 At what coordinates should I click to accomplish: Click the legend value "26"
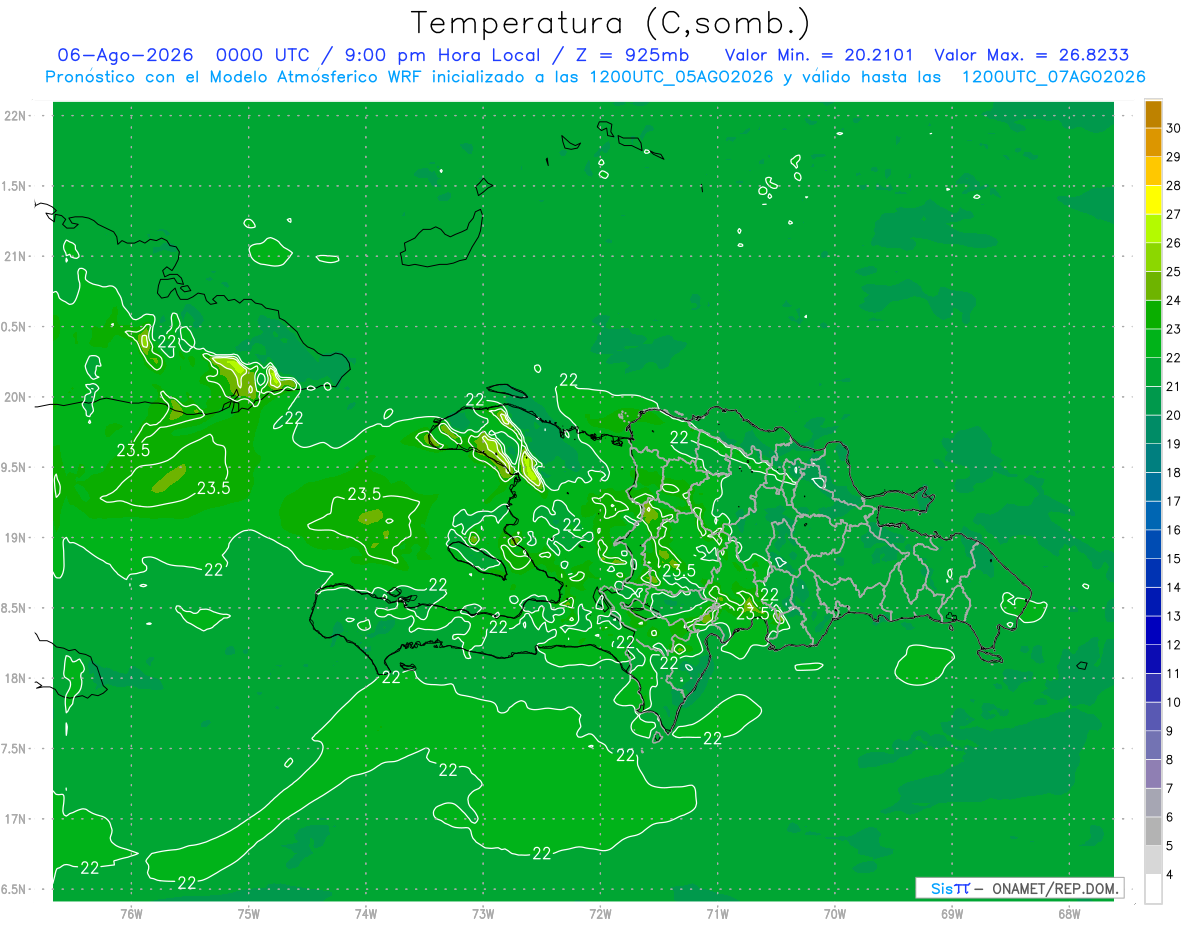point(1175,243)
